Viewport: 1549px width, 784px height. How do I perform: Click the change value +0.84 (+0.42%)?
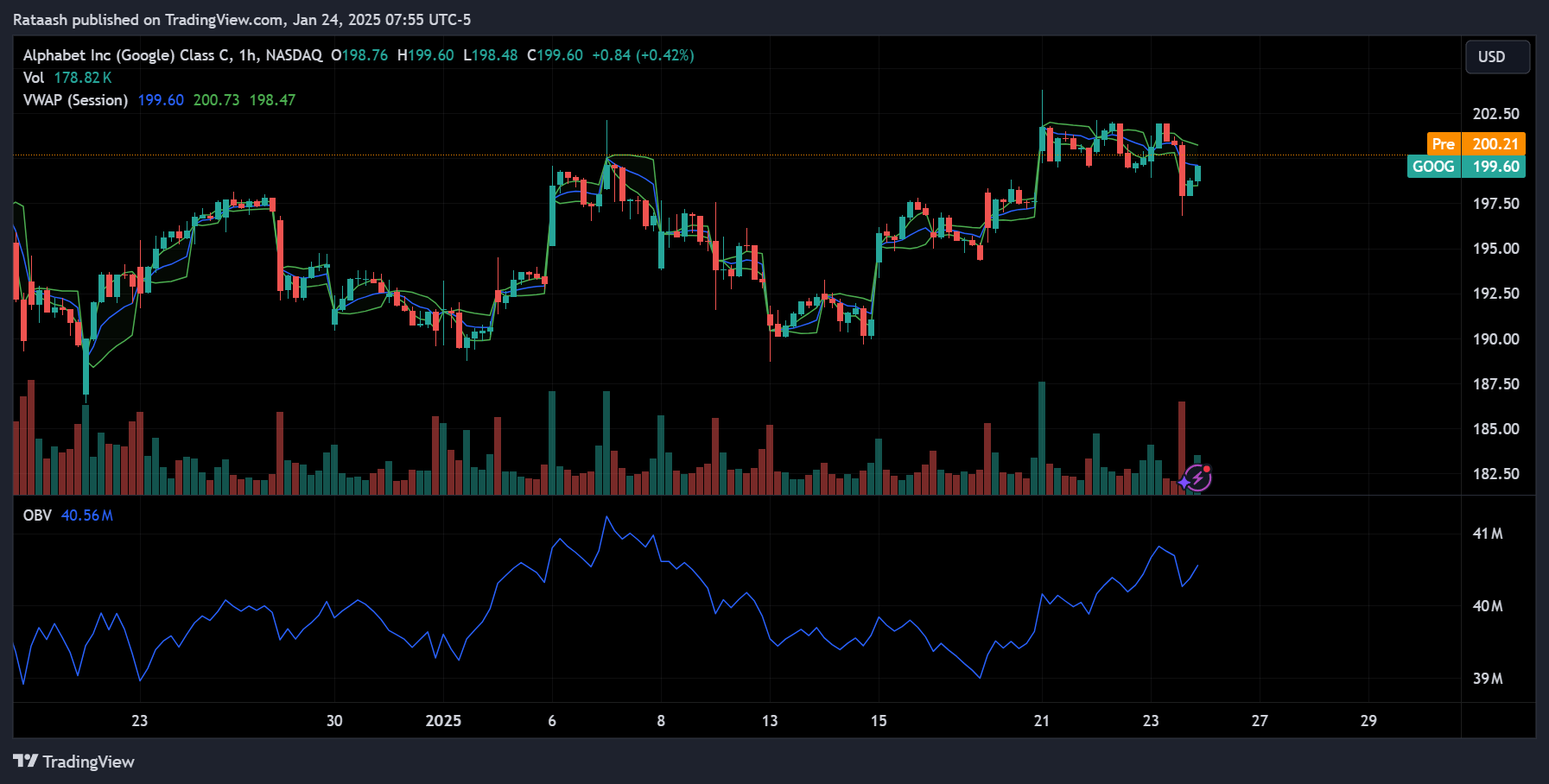643,55
